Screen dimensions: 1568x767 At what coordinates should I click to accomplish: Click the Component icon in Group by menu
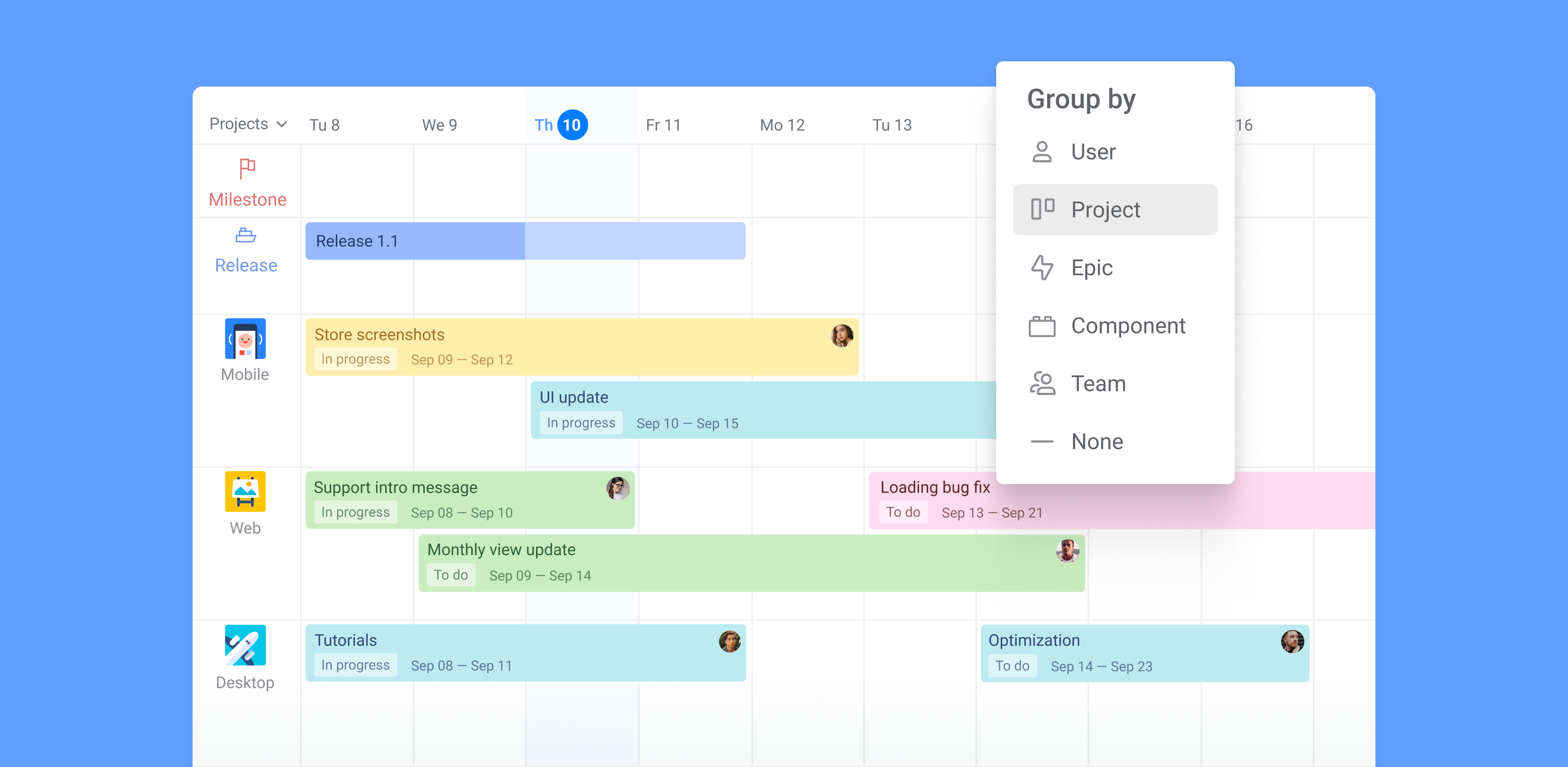click(1042, 326)
